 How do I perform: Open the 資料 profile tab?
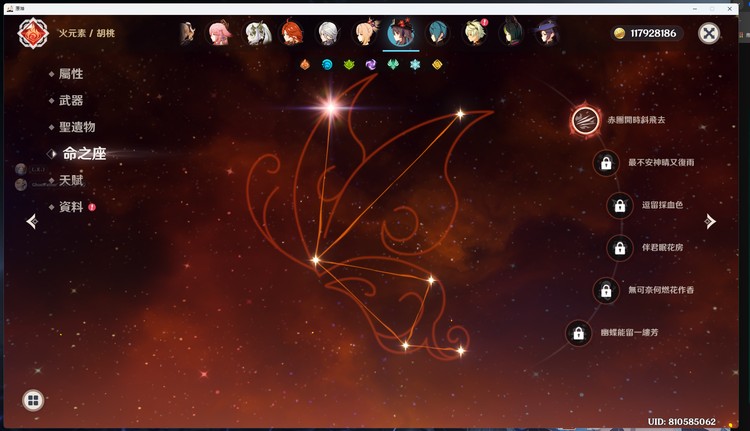click(x=70, y=207)
